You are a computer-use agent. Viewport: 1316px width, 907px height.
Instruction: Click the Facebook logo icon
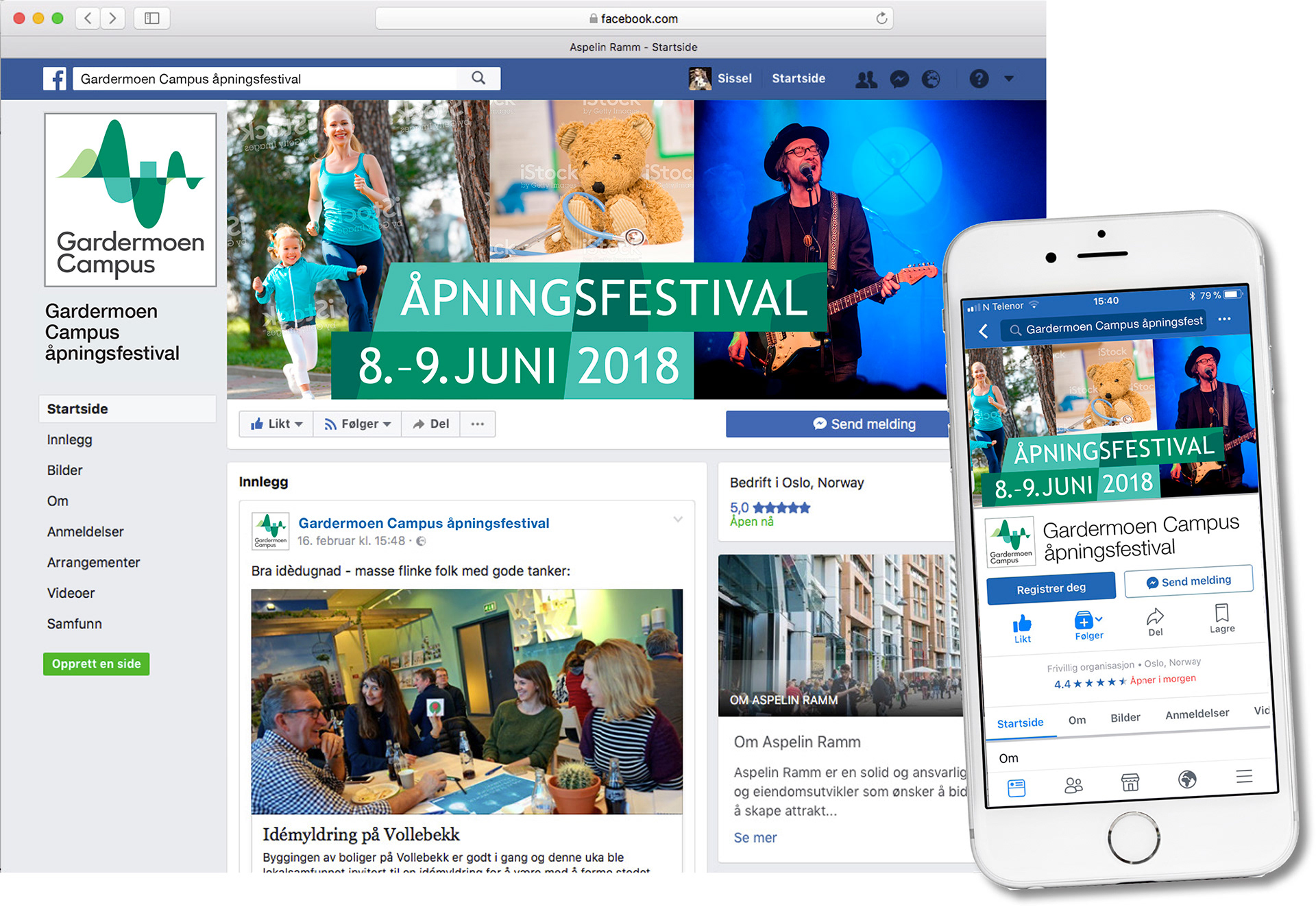click(x=55, y=79)
